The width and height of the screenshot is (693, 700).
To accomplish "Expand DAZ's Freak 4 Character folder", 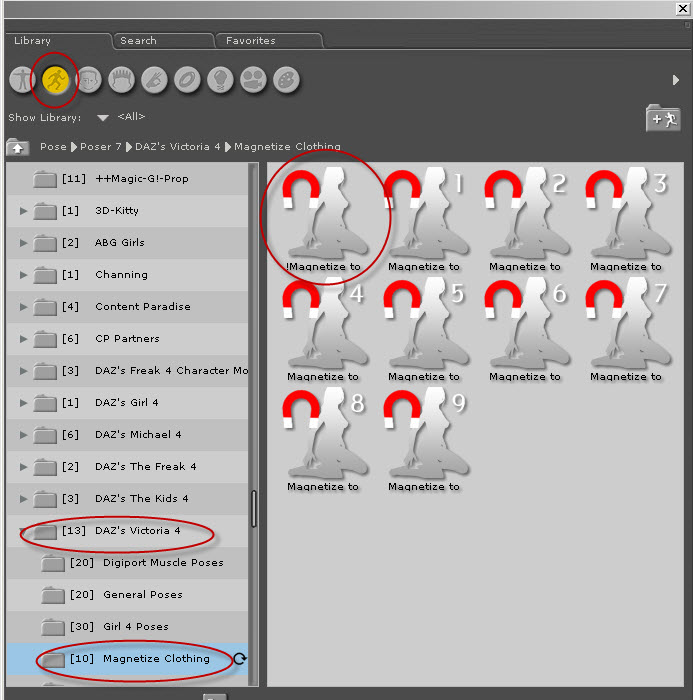I will pyautogui.click(x=23, y=371).
